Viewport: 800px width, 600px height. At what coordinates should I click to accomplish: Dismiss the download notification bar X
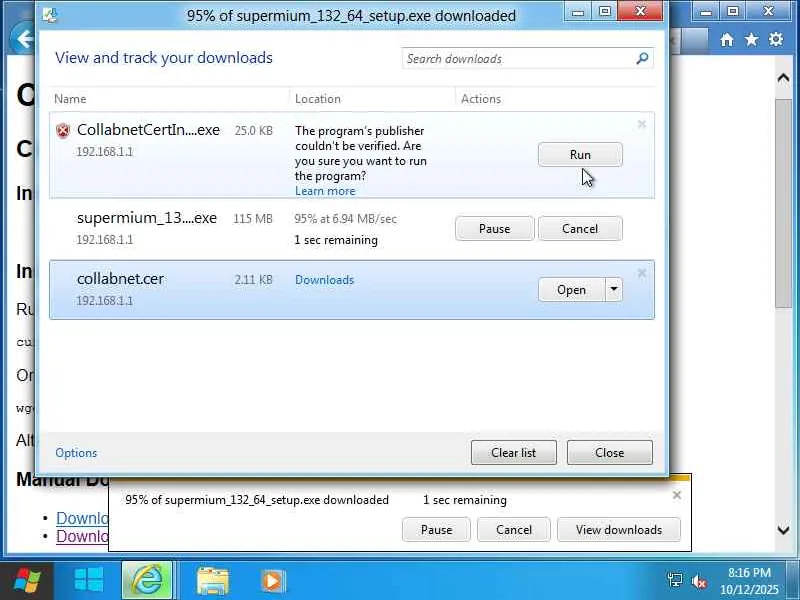677,495
